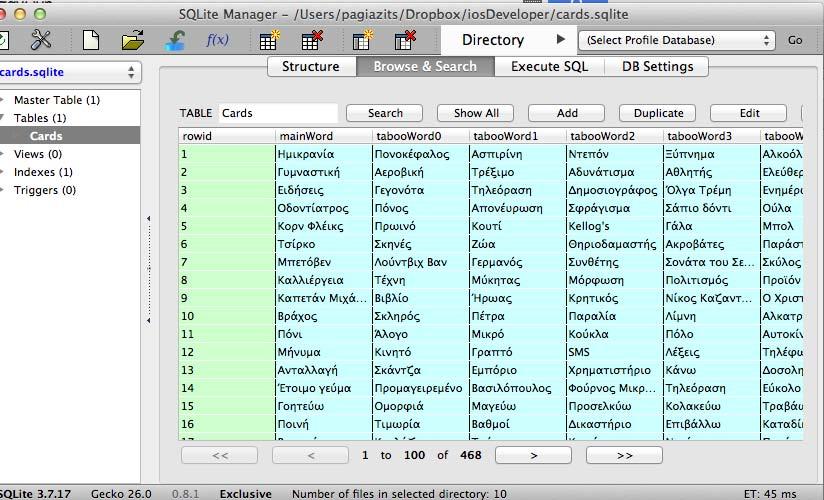Sort by the tabooWord0 column header
The image size is (824, 500).
420,136
